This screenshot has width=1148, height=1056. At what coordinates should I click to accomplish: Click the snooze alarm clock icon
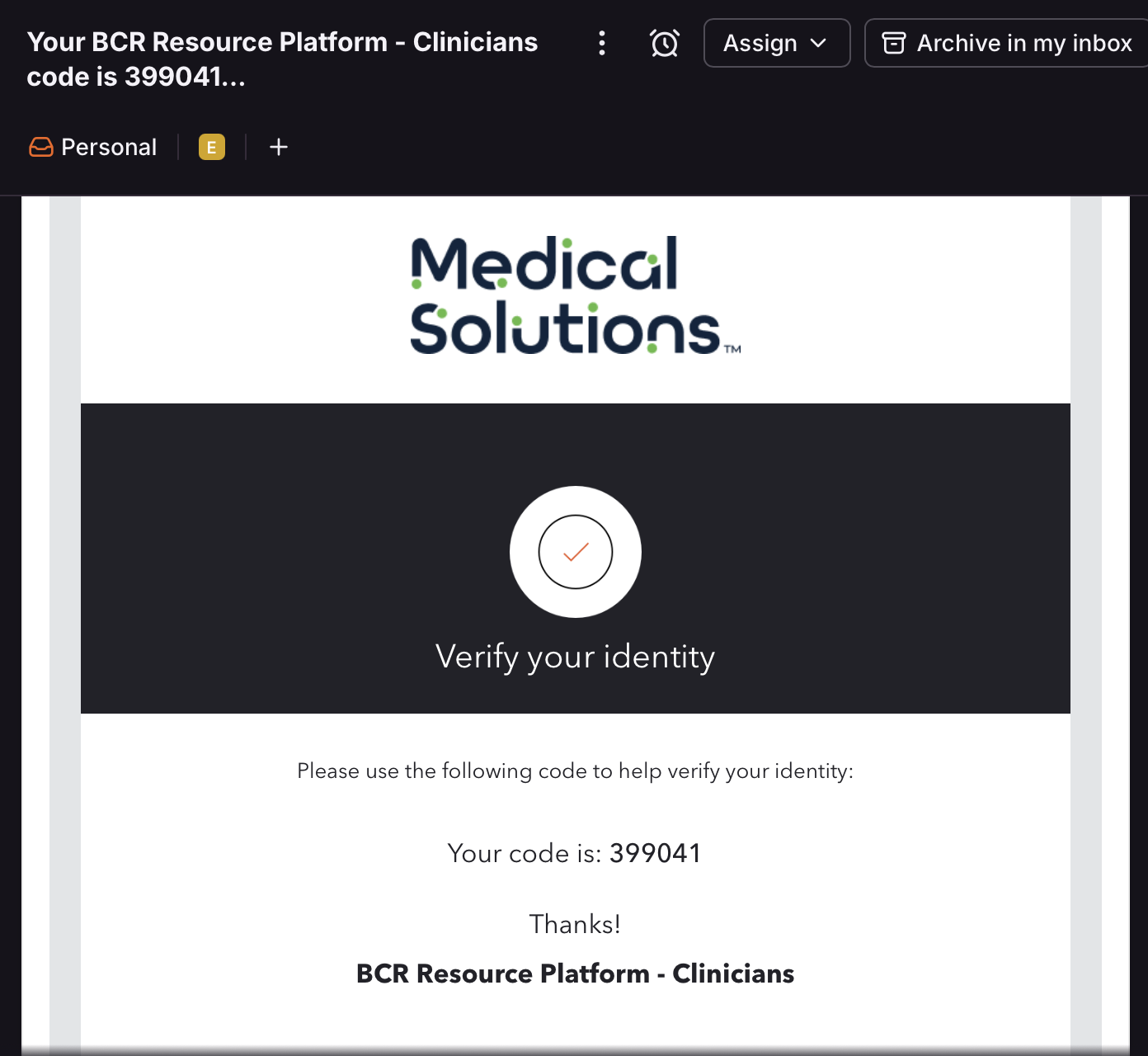[x=665, y=43]
